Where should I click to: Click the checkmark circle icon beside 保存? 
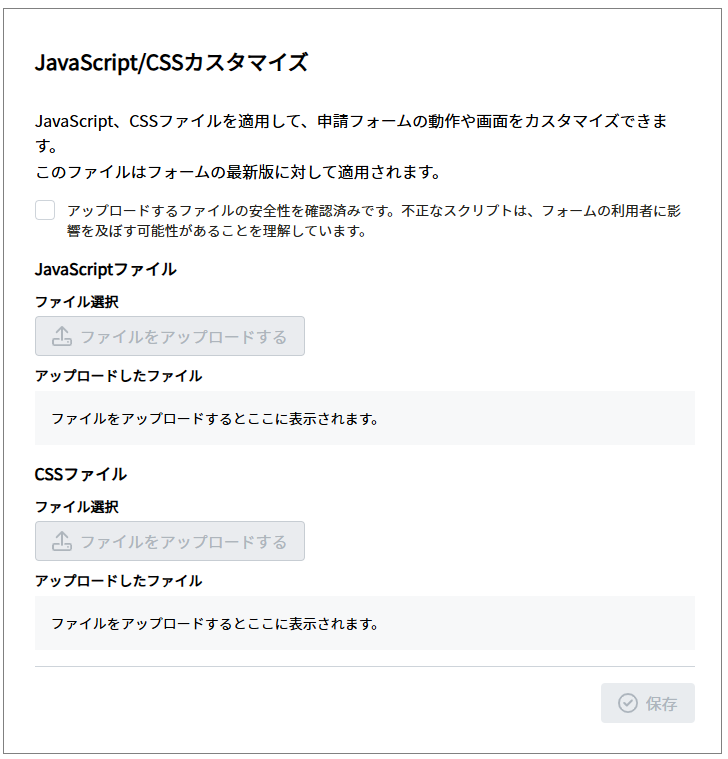tap(628, 703)
